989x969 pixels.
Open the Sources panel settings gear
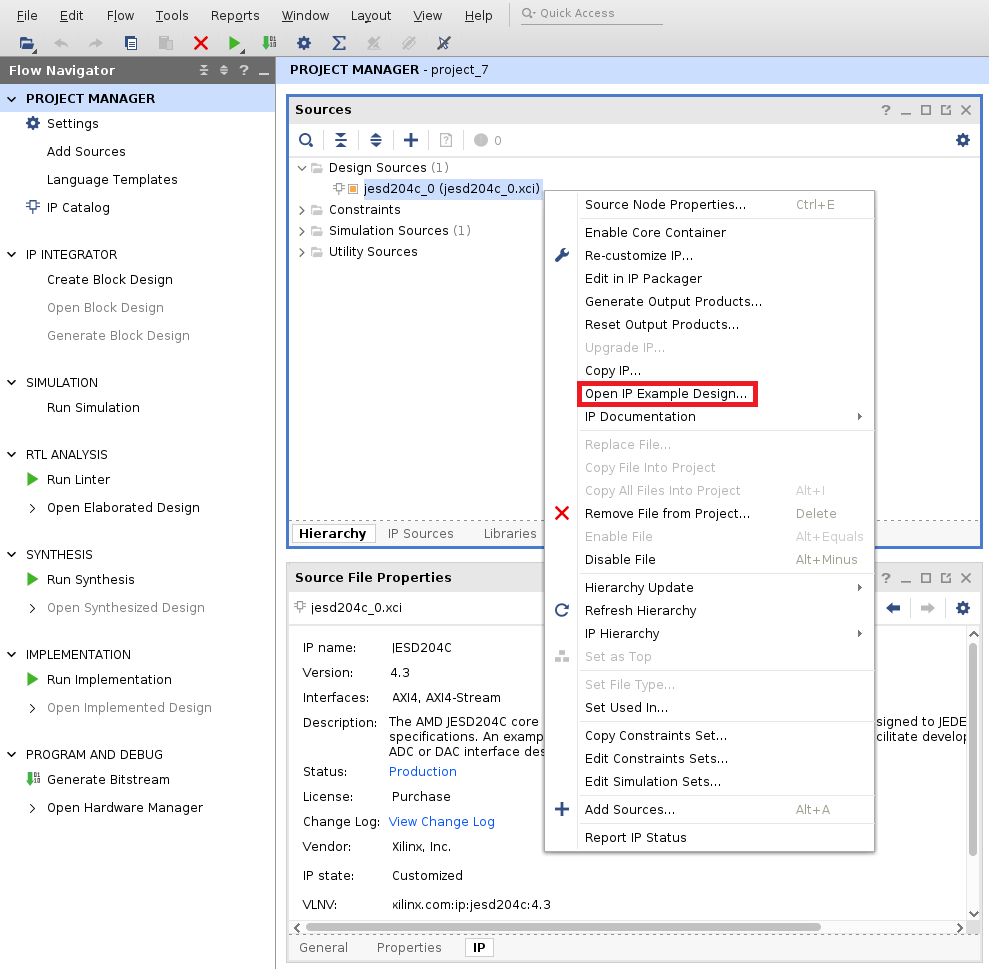963,140
